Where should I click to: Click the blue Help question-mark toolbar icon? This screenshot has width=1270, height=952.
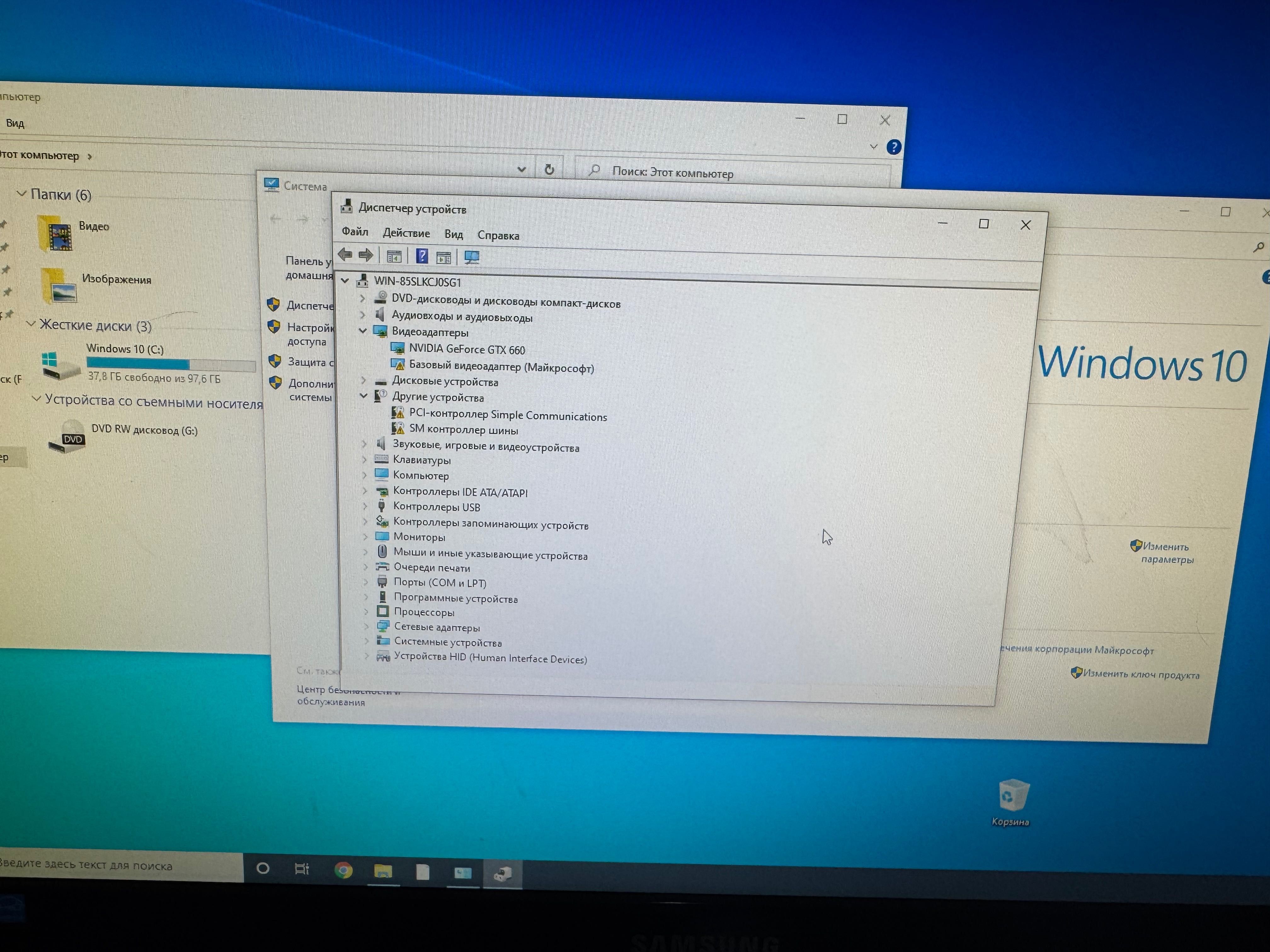pos(422,256)
